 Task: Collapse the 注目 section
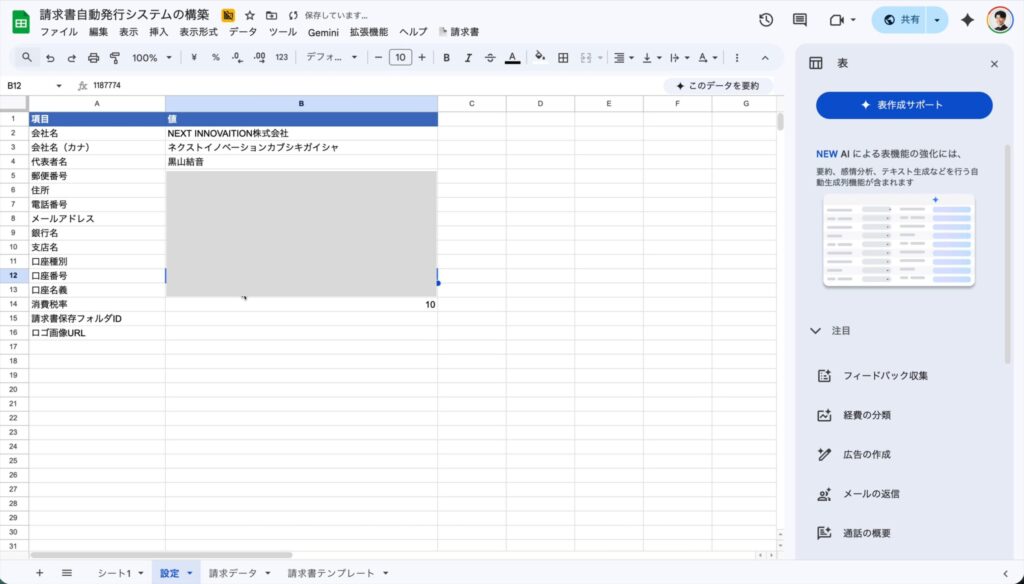tap(816, 330)
